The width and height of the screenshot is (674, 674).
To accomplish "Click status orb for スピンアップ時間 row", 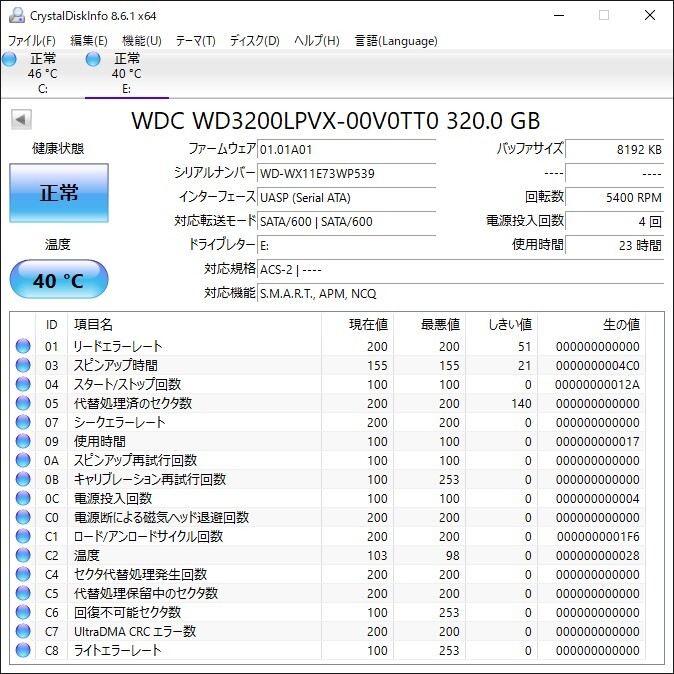I will 23,365.
